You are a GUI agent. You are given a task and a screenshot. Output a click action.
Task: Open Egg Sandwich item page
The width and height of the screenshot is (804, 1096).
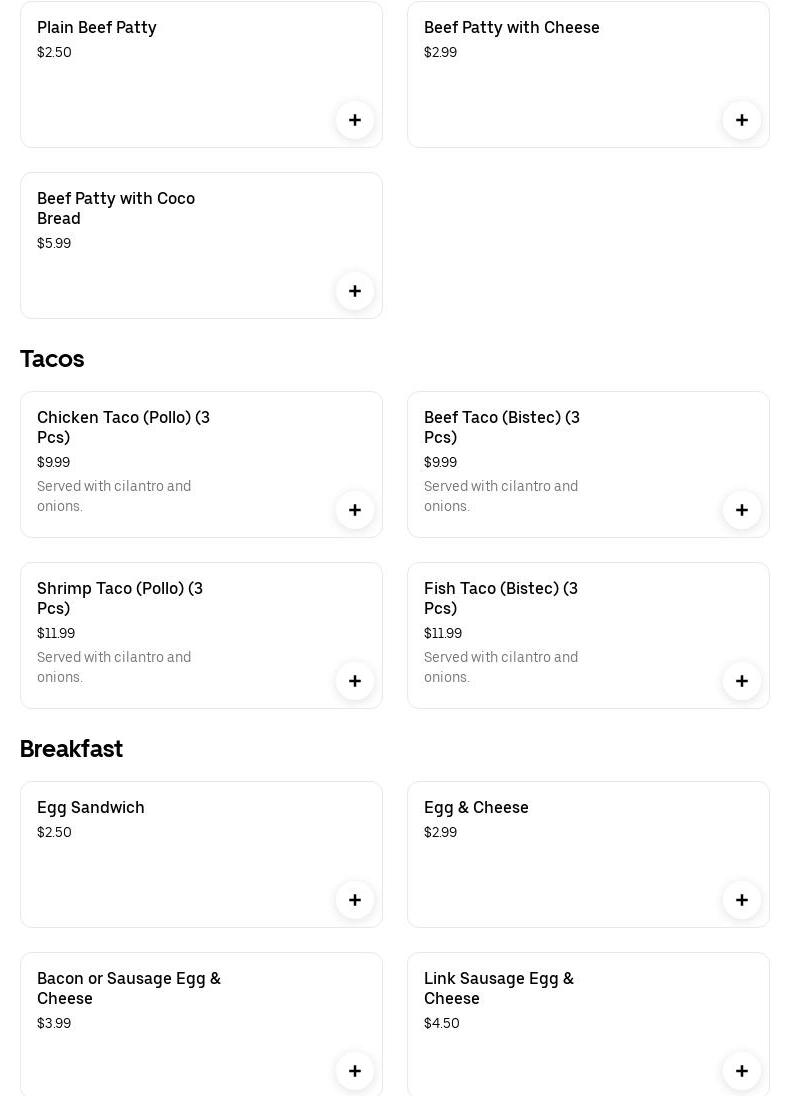pos(91,808)
